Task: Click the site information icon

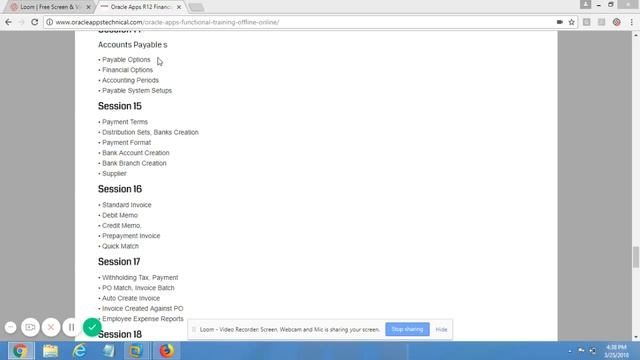Action: tap(49, 22)
